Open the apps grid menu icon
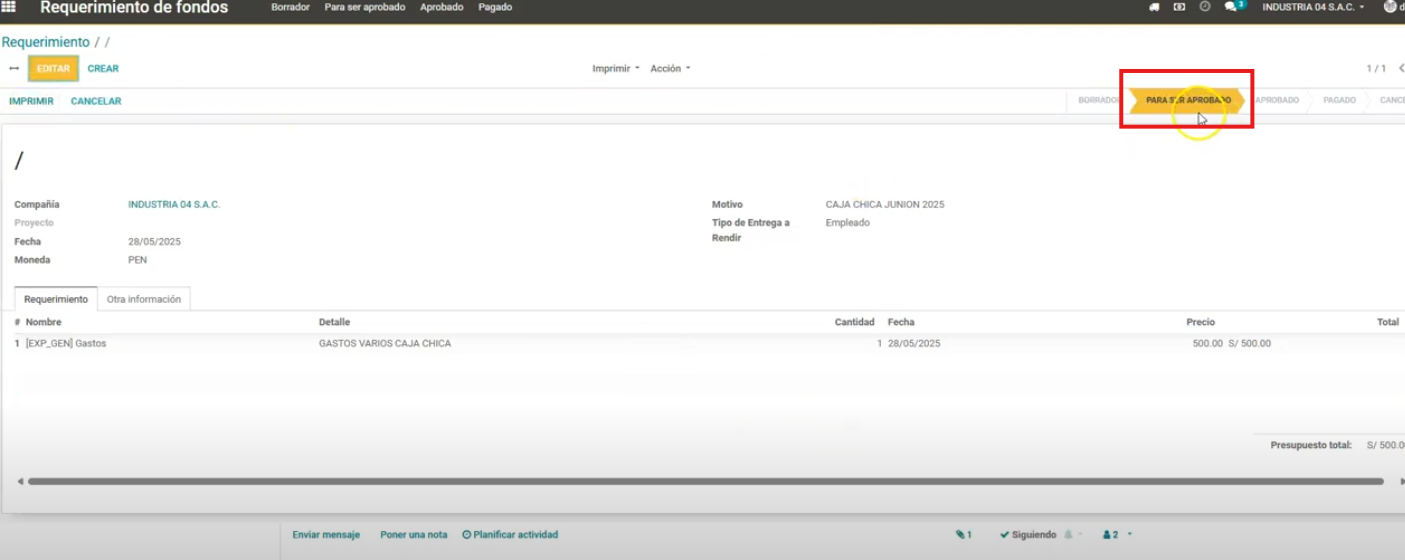This screenshot has width=1405, height=560. [x=9, y=7]
